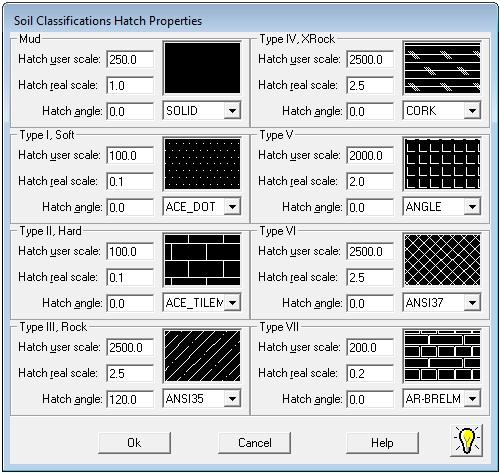The height and width of the screenshot is (473, 500).
Task: Click the lightbulb tip icon
Action: 467,441
